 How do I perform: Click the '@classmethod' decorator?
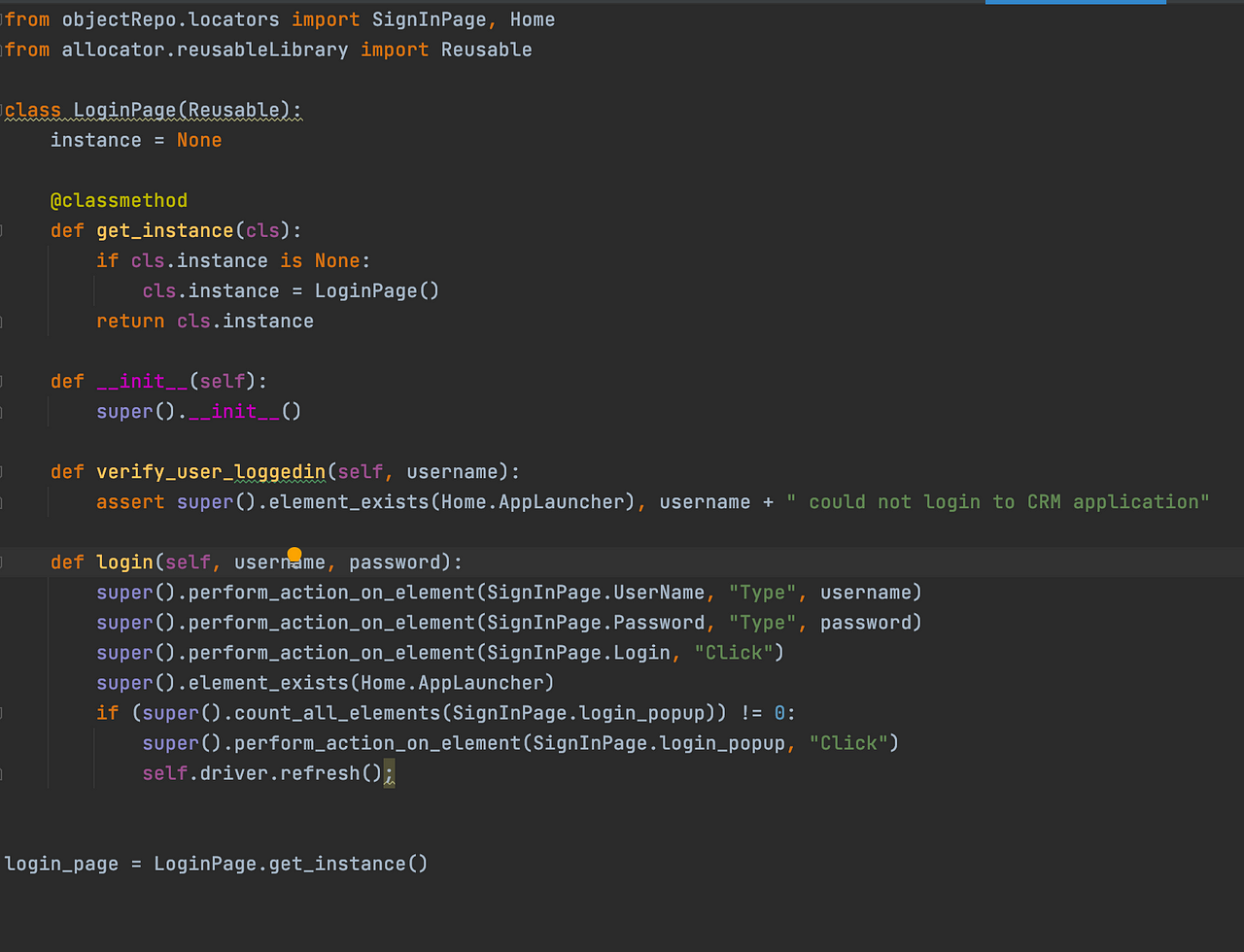coord(119,200)
